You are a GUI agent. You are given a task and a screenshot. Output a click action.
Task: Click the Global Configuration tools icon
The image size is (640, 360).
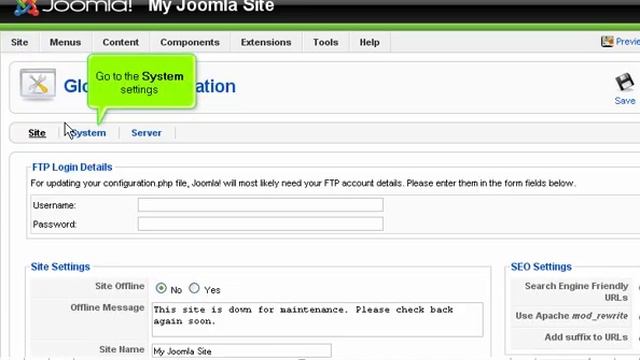pos(38,84)
